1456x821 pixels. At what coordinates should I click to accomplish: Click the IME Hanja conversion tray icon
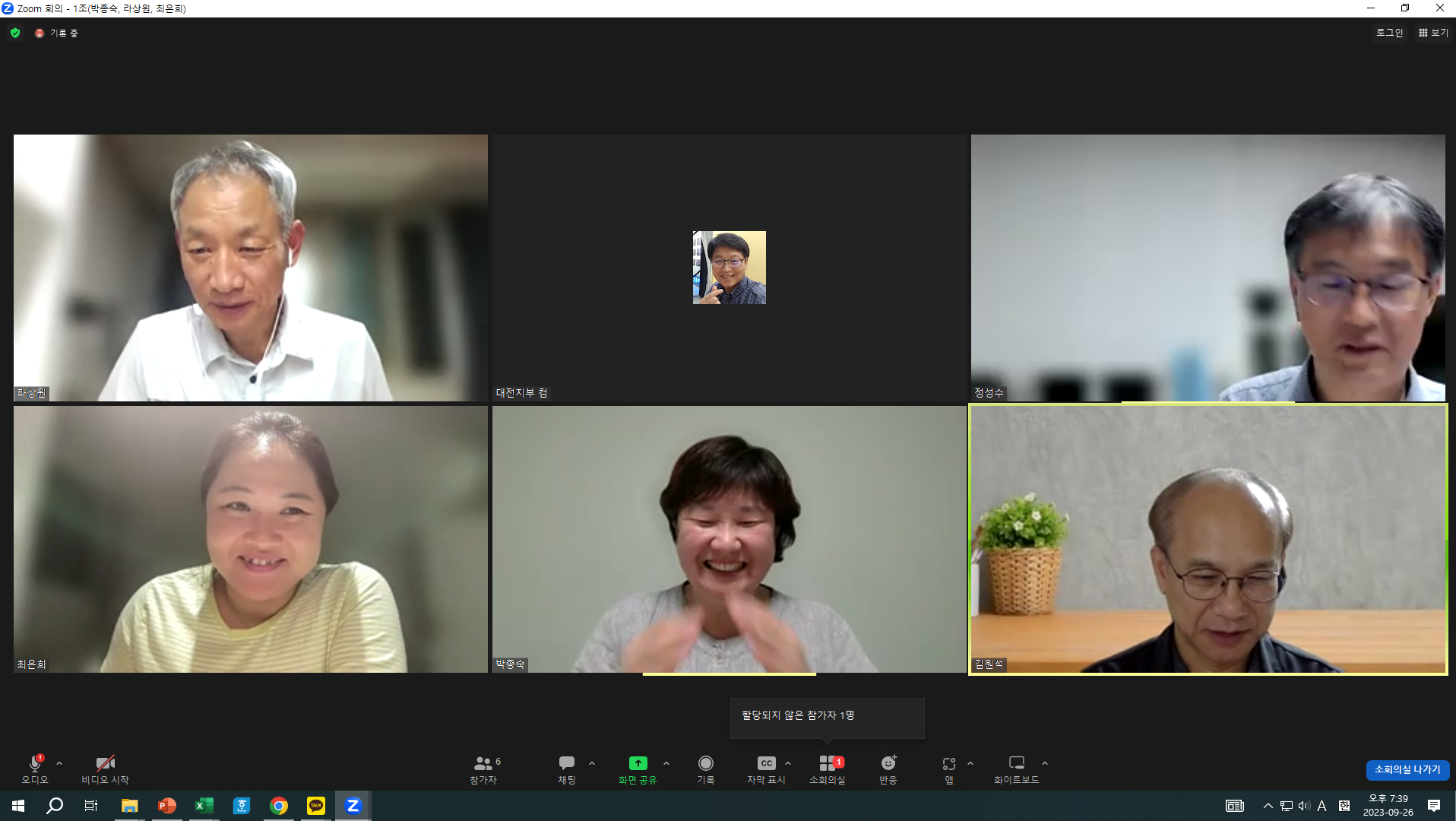pos(1344,806)
